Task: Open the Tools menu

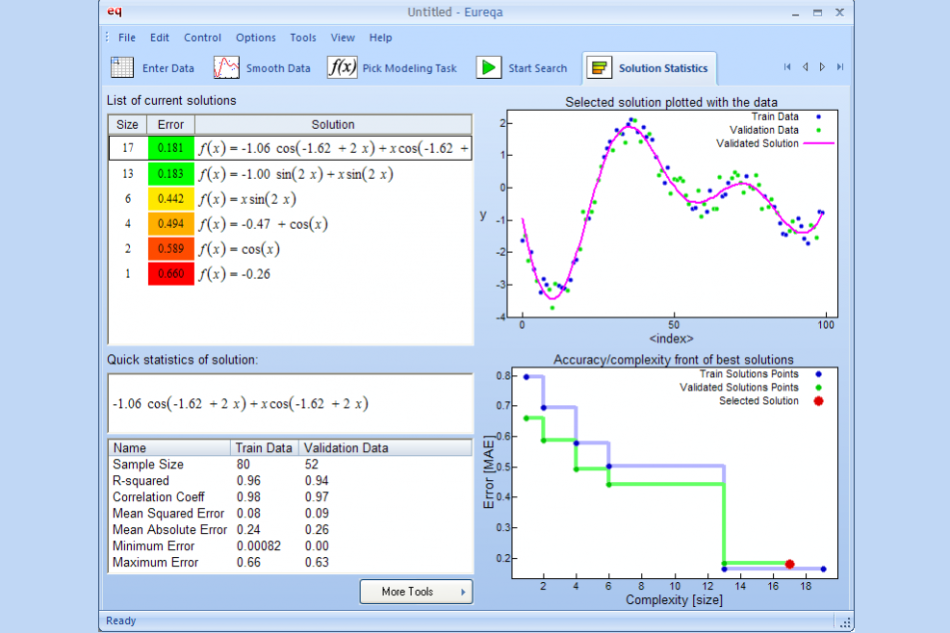Action: pyautogui.click(x=303, y=38)
